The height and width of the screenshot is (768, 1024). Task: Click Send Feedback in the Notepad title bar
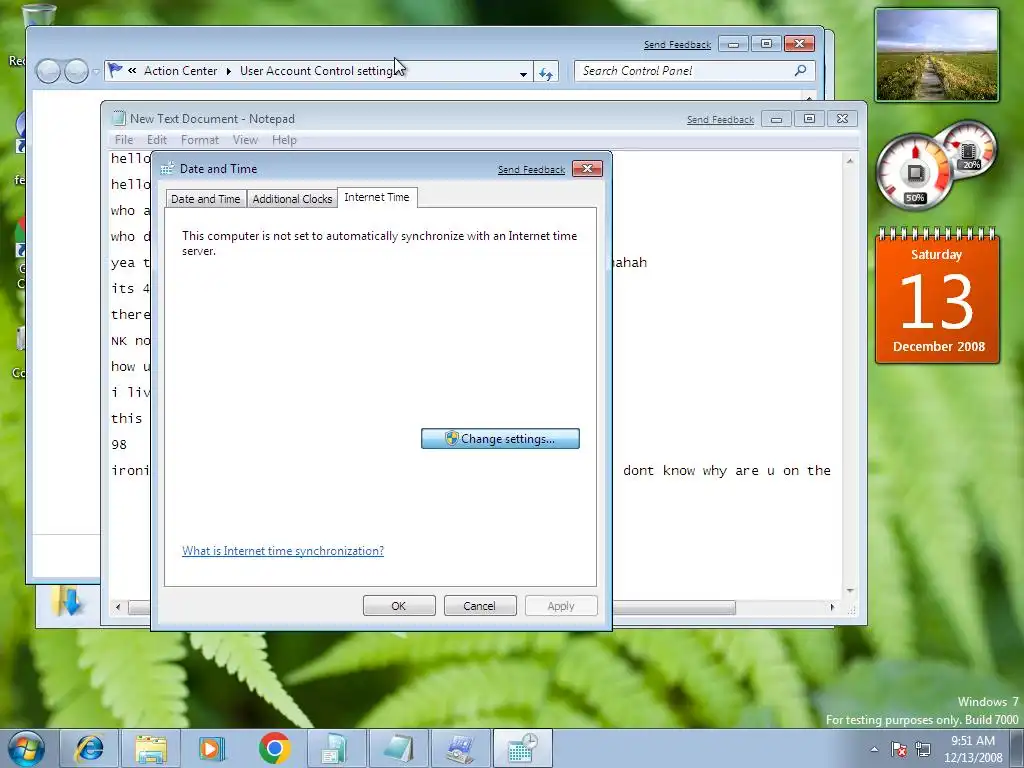click(x=720, y=120)
